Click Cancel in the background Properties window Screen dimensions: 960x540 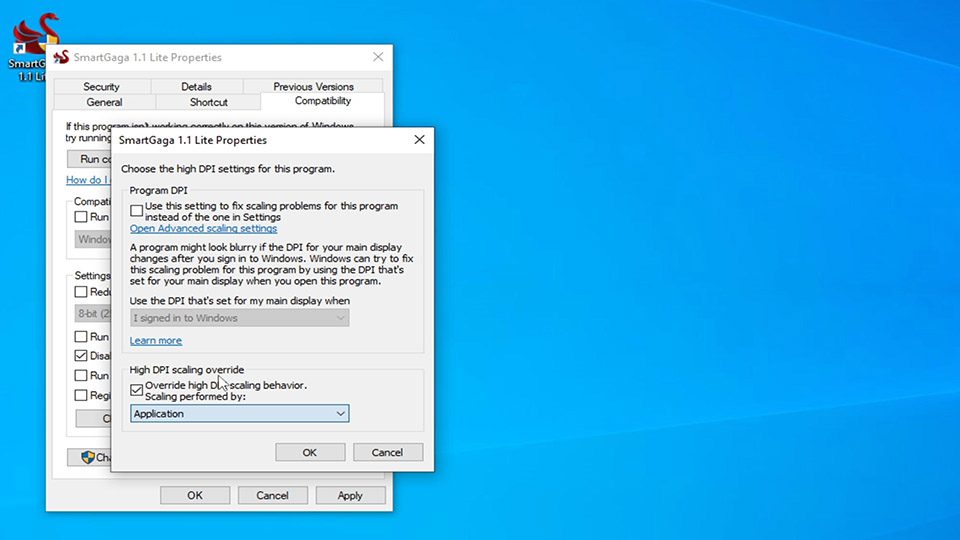pos(272,495)
